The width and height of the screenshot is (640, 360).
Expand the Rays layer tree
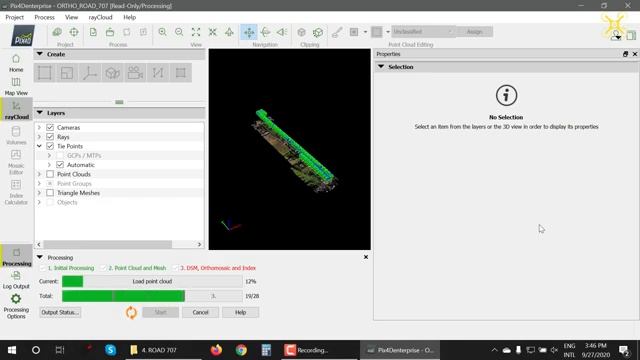[40, 137]
